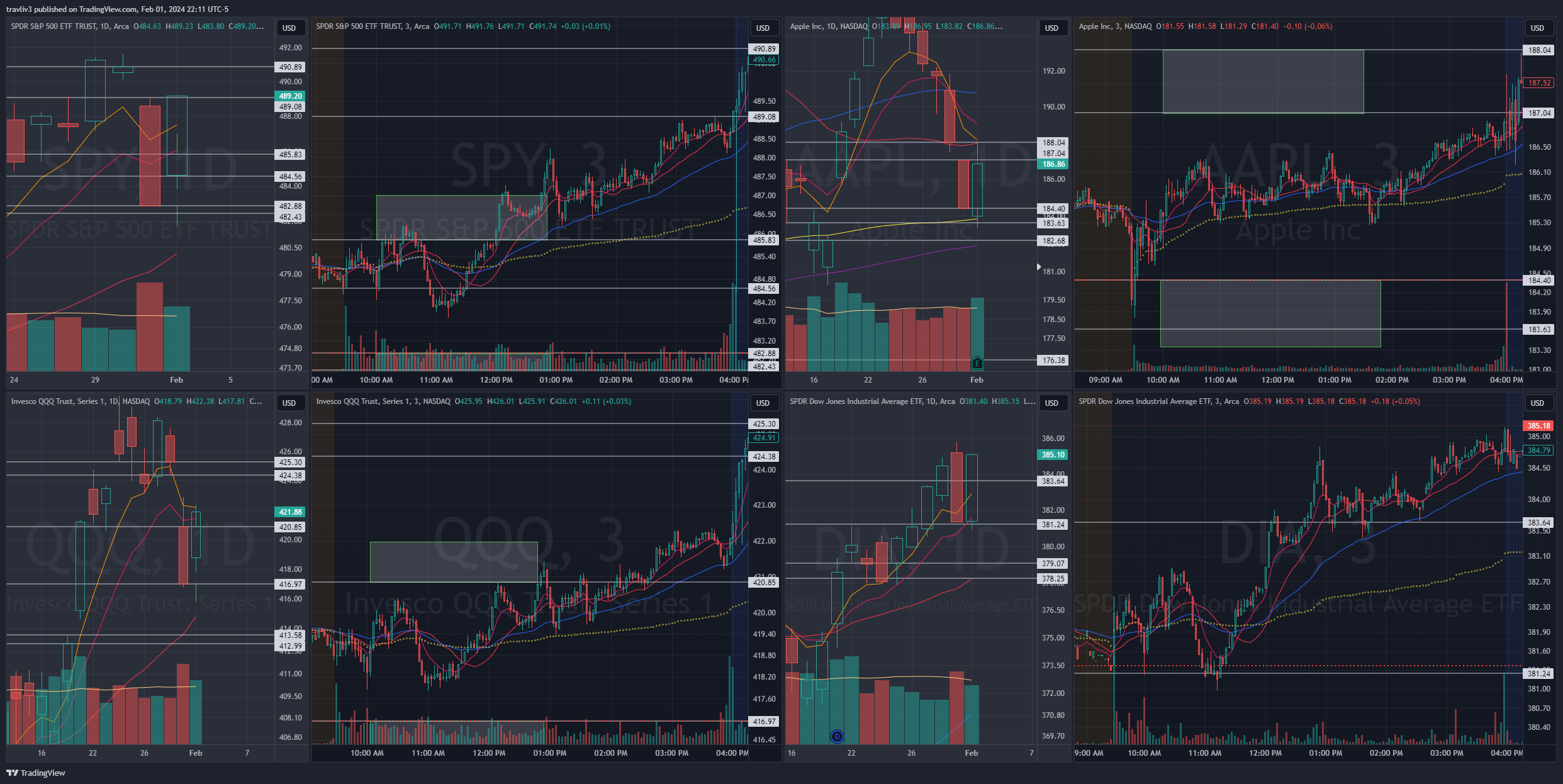This screenshot has width=1563, height=784.
Task: Click the earnings 'E' marker on AAPL daily chart
Action: pos(977,363)
